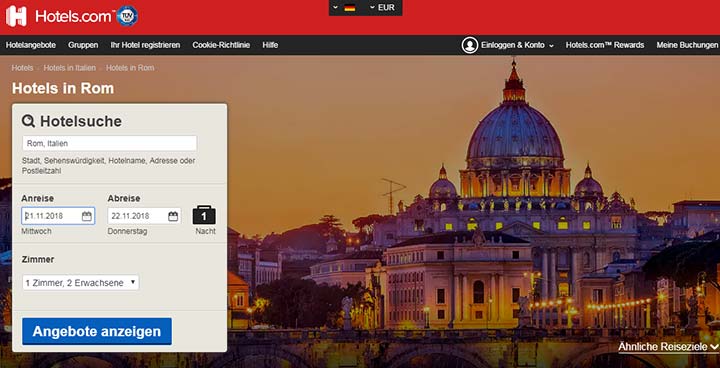720x368 pixels.
Task: Open the Abreise calendar icon
Action: (173, 216)
